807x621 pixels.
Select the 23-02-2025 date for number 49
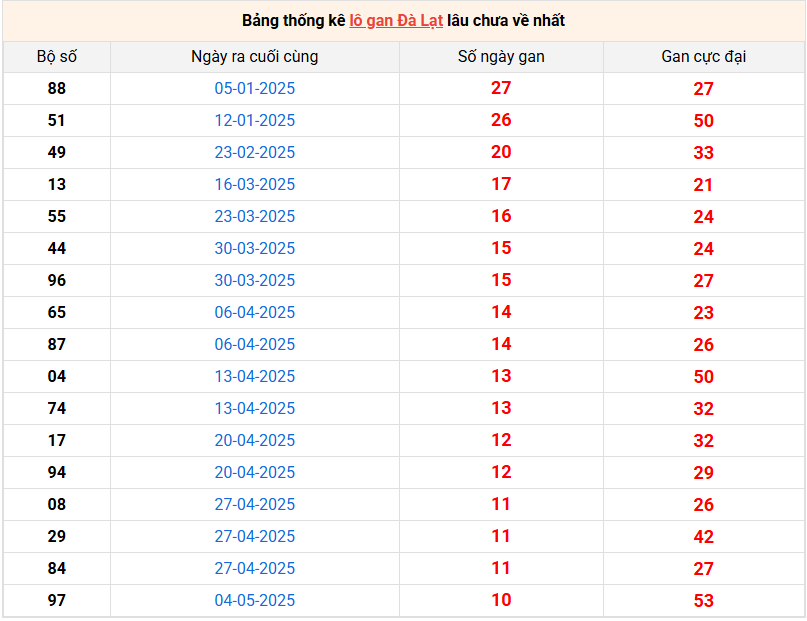pyautogui.click(x=255, y=153)
